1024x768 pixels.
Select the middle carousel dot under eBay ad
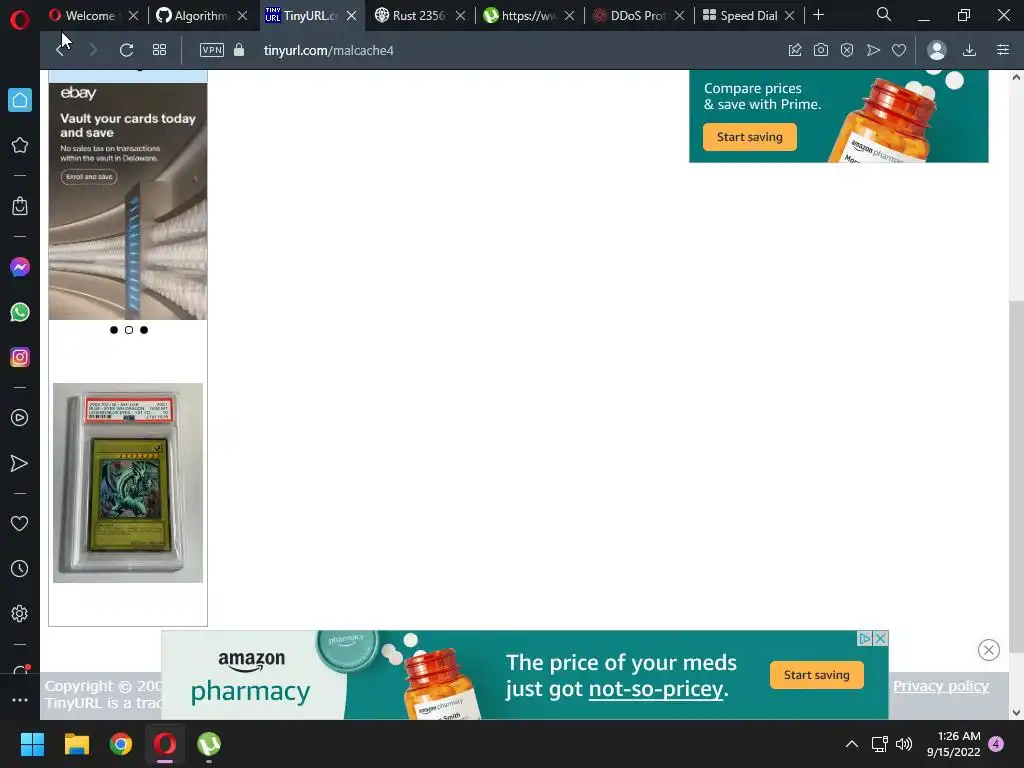pos(129,330)
